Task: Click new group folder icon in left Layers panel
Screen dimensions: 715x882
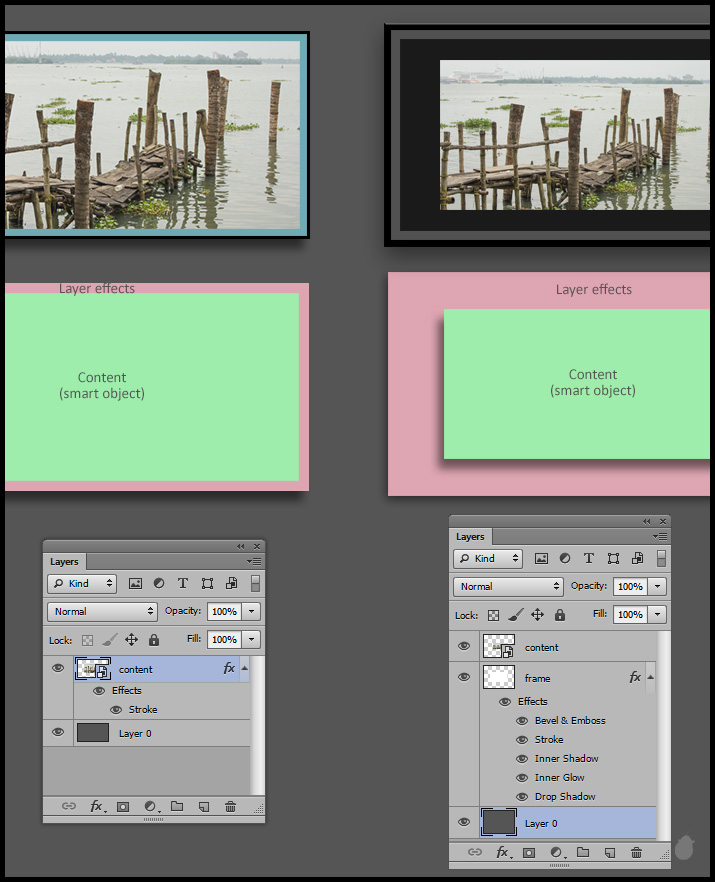Action: tap(177, 806)
